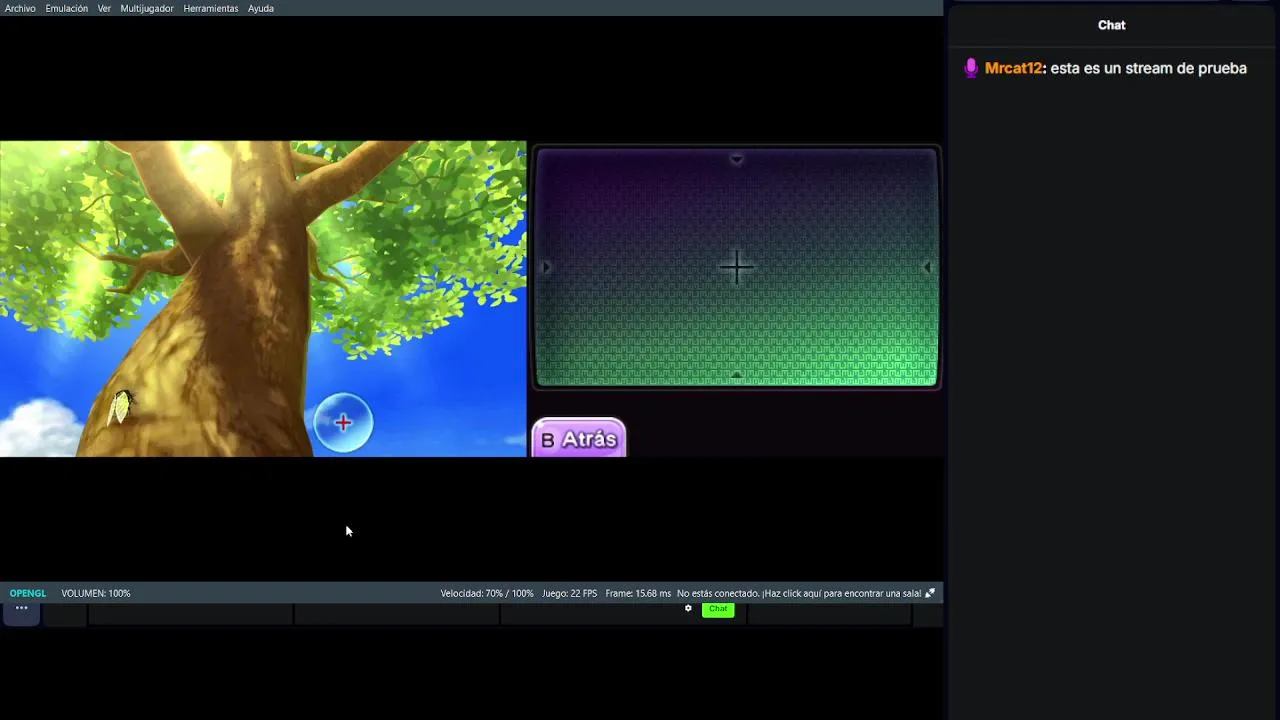Click the green Chat button
Viewport: 1280px width, 720px height.
(x=718, y=609)
